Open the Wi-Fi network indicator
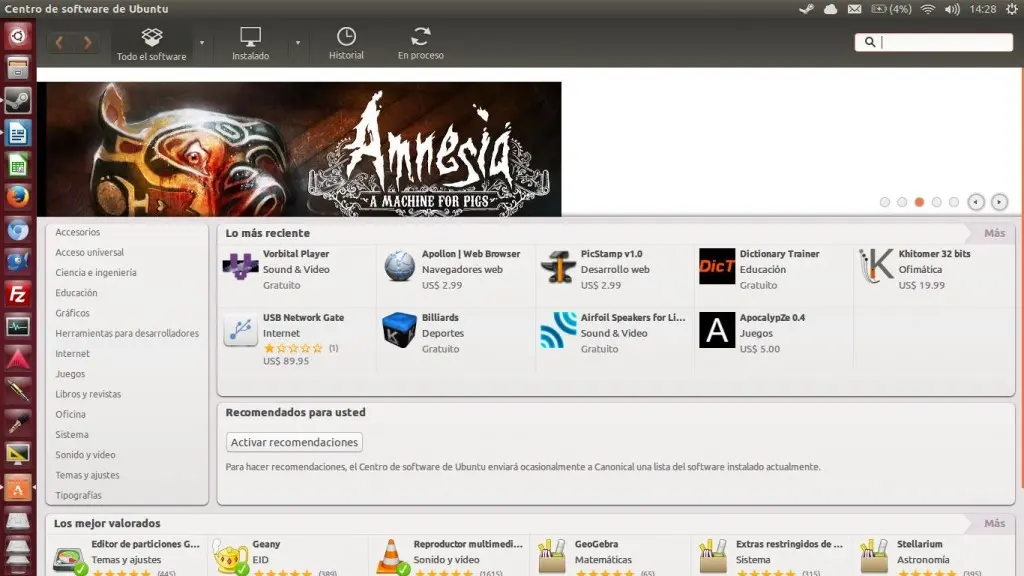The width and height of the screenshot is (1024, 576). [928, 9]
